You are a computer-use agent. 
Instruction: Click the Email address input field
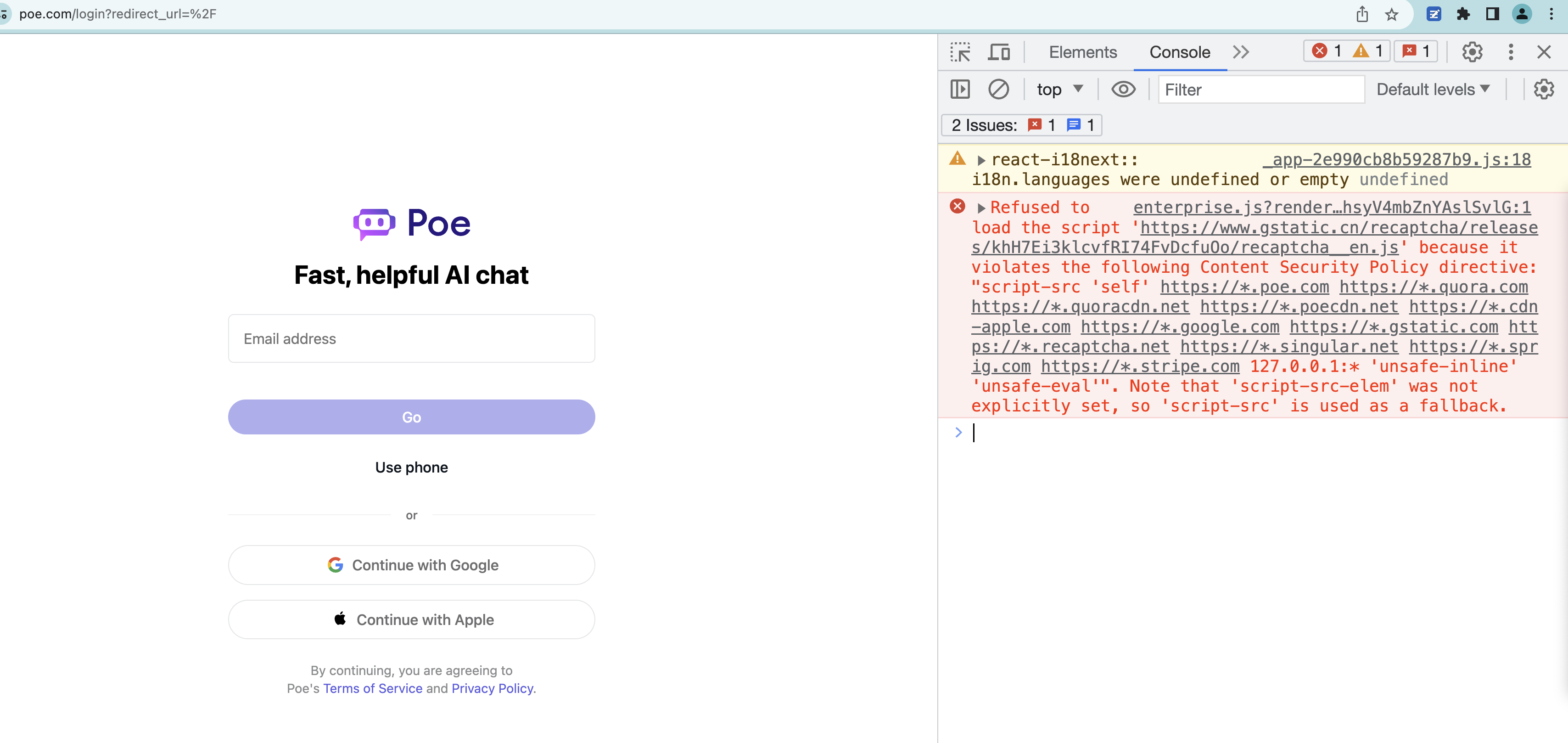pos(411,338)
